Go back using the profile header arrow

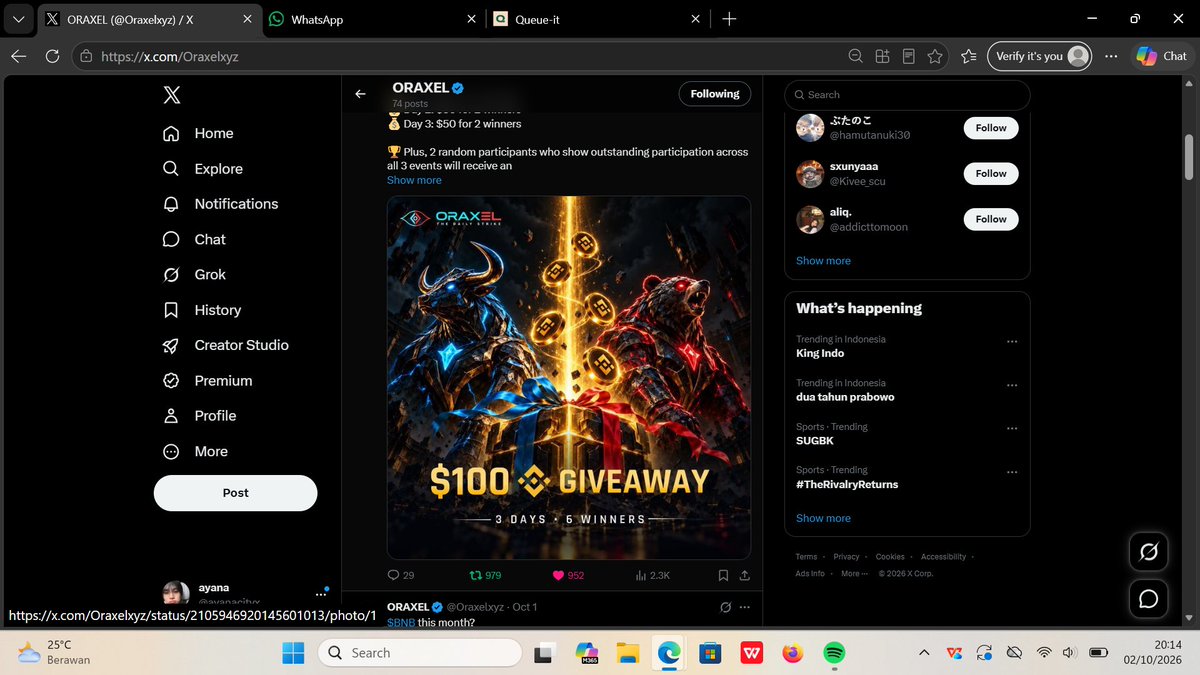[x=361, y=94]
